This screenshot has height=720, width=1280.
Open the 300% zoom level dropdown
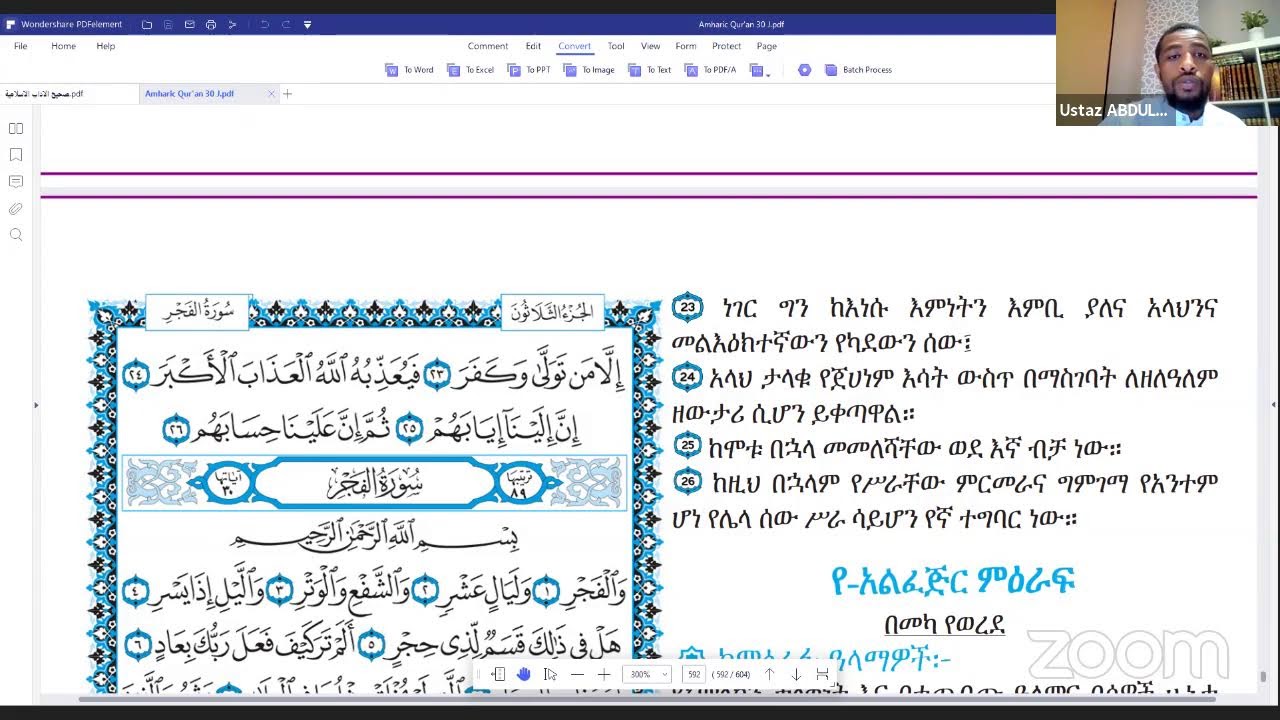click(x=647, y=675)
